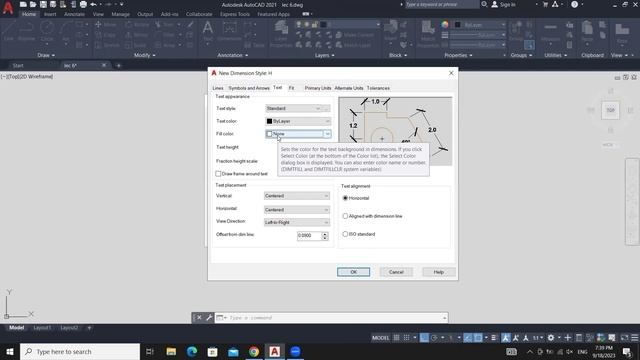Toggle object snap in status bar
Screen dimensions: 640x360
pyautogui.click(x=478, y=338)
